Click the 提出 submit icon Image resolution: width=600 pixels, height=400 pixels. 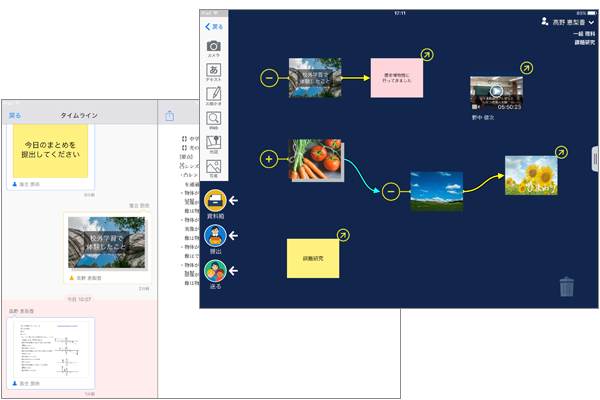[x=215, y=235]
